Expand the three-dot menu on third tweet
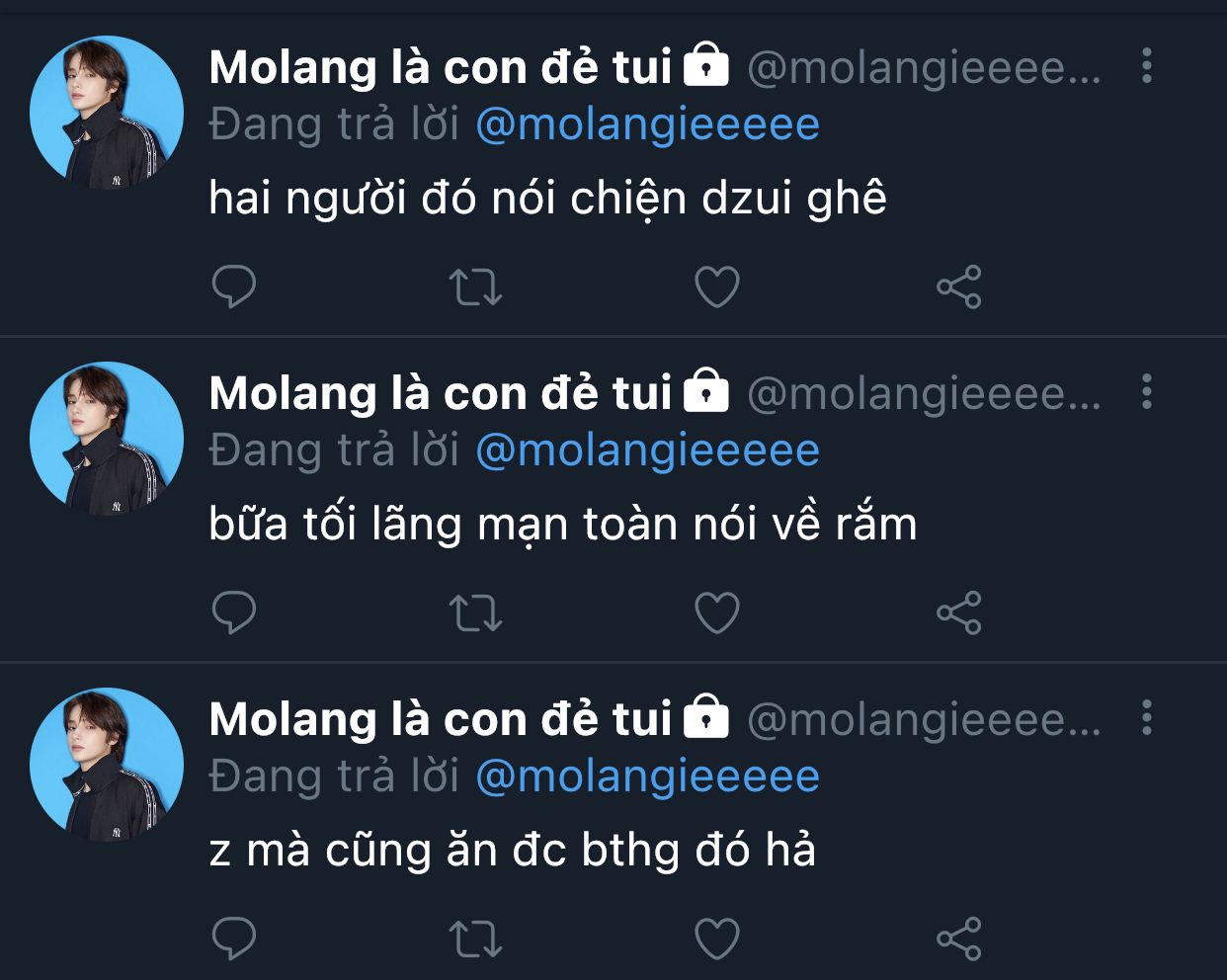The height and width of the screenshot is (980, 1227). [x=1146, y=718]
